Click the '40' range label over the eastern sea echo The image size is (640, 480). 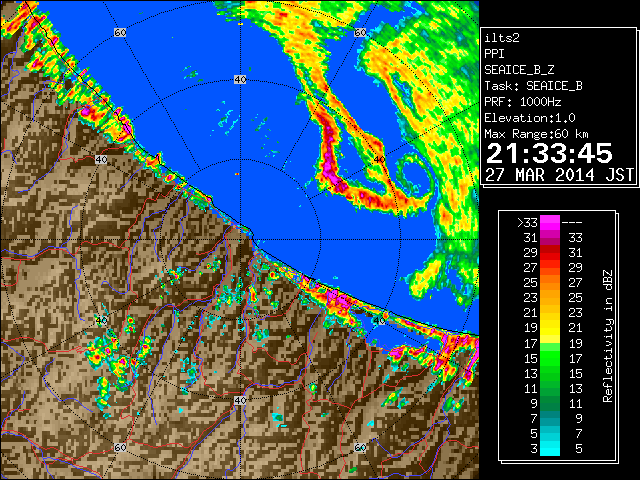tap(379, 160)
